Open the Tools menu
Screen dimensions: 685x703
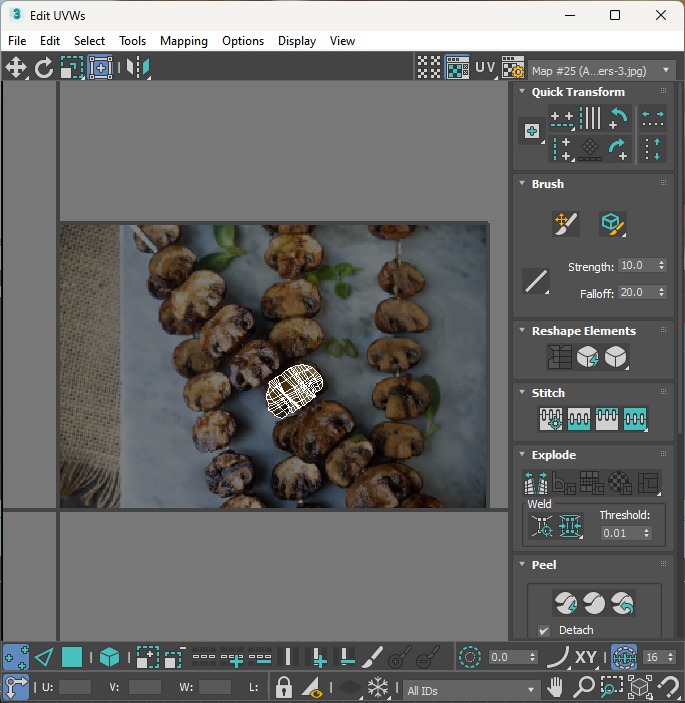(x=132, y=41)
